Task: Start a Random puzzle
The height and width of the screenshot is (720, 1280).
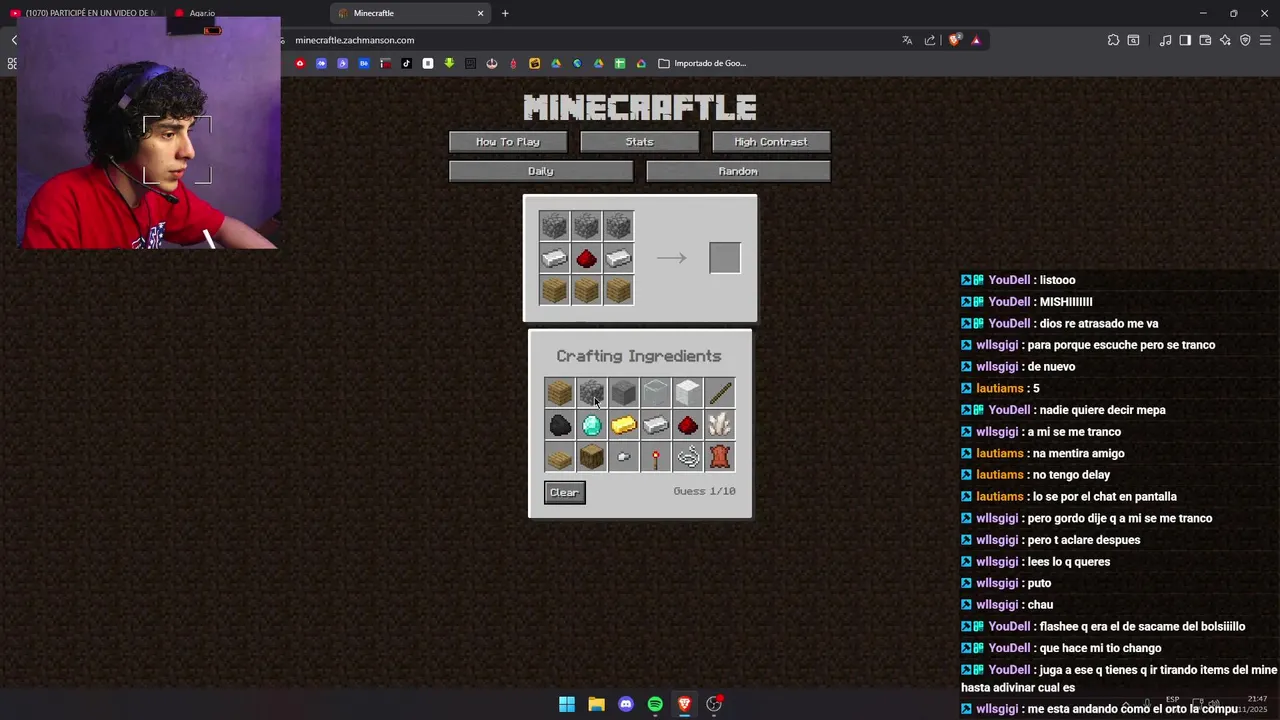Action: tap(738, 171)
